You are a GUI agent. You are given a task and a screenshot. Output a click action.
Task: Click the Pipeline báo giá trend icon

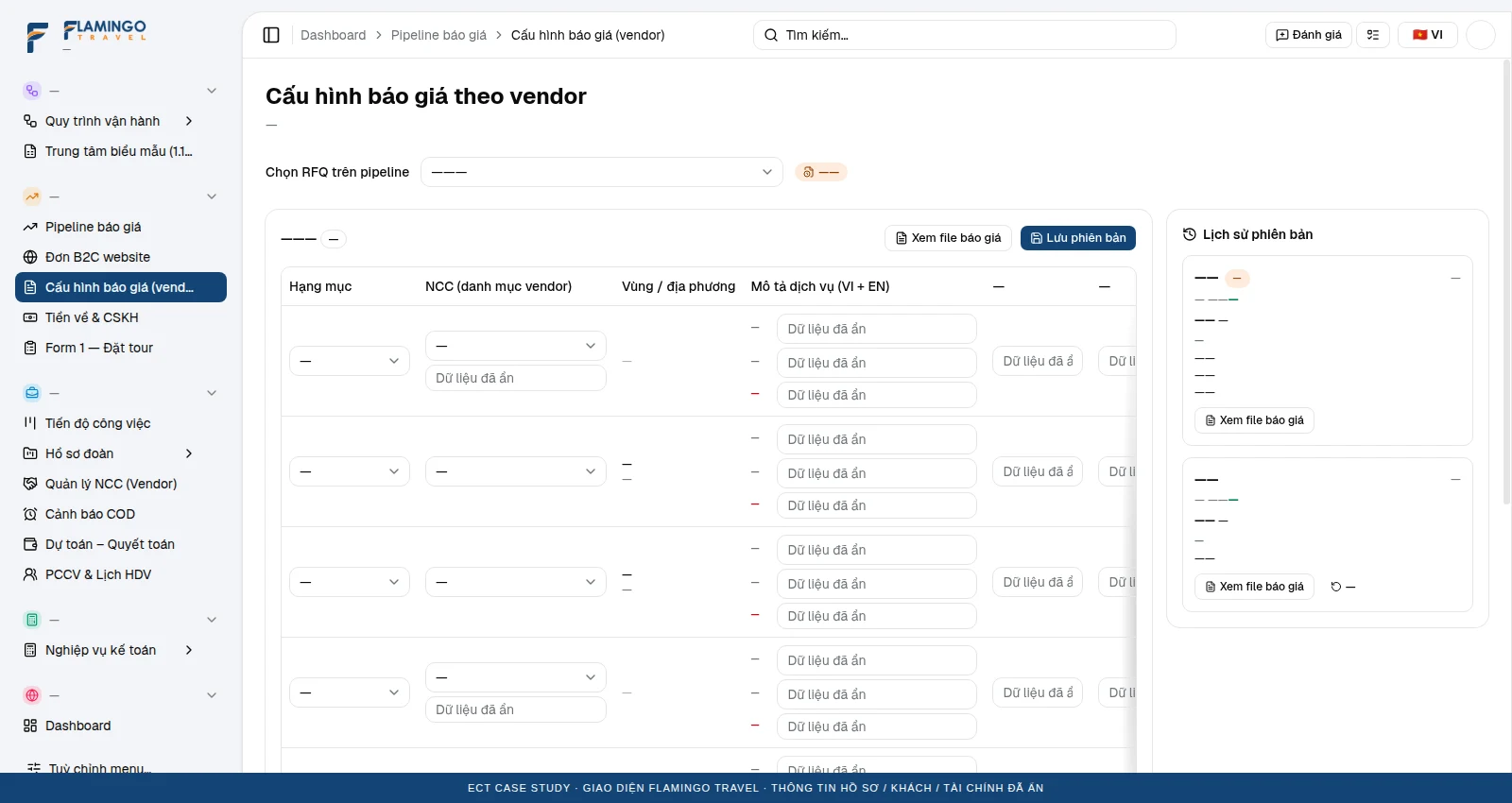(30, 227)
